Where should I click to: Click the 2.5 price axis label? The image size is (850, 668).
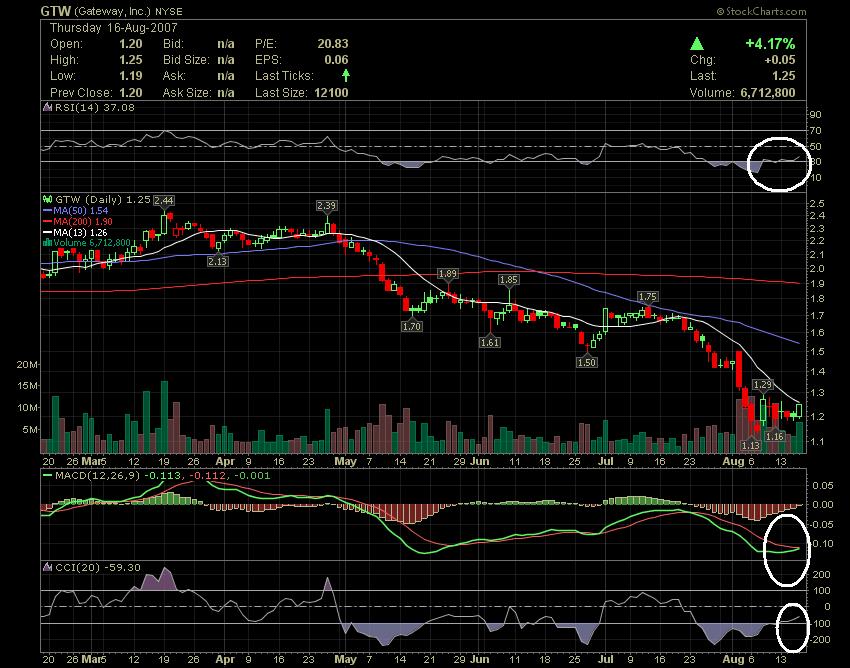pos(817,204)
